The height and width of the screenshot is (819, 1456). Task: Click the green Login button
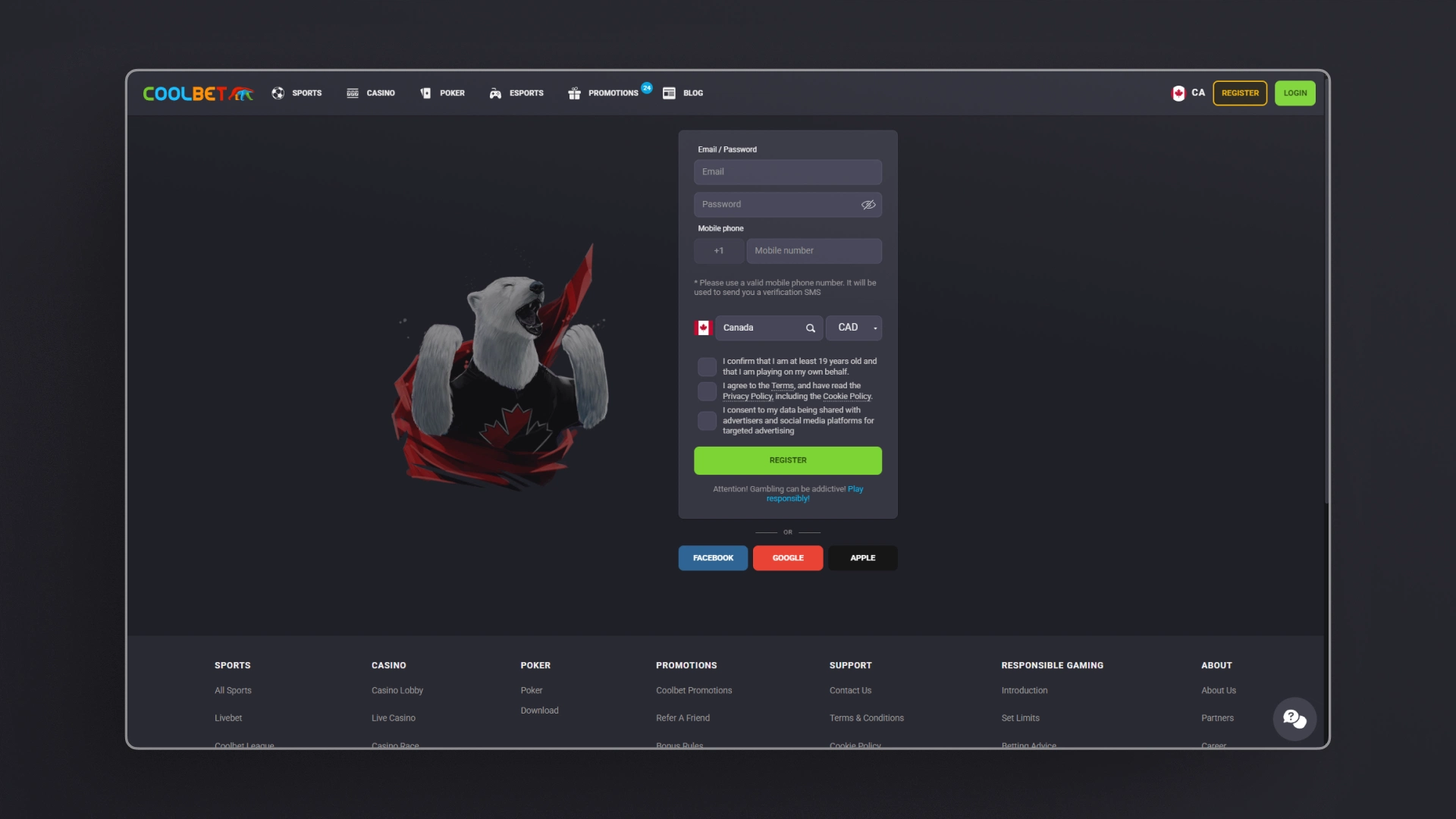tap(1295, 93)
